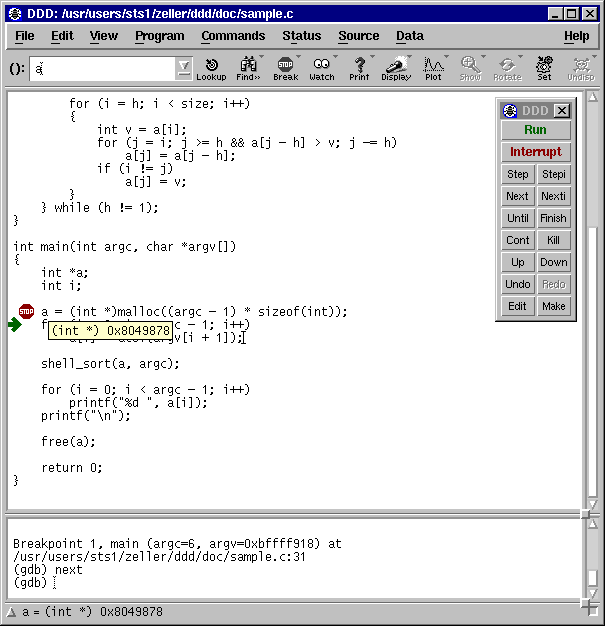This screenshot has width=605, height=626.
Task: Open the Print options dropdown arrow
Action: (x=373, y=57)
